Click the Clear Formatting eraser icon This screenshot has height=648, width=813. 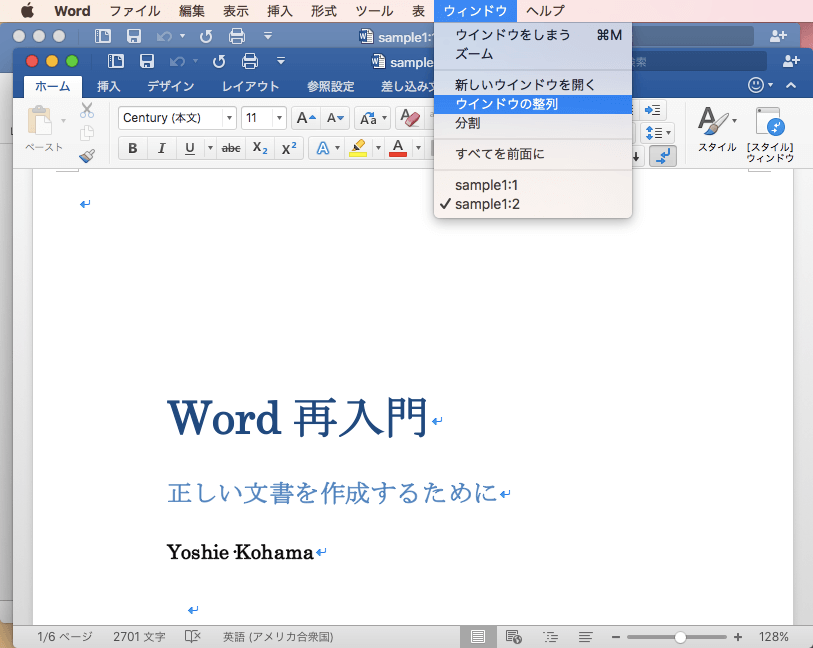tap(409, 118)
